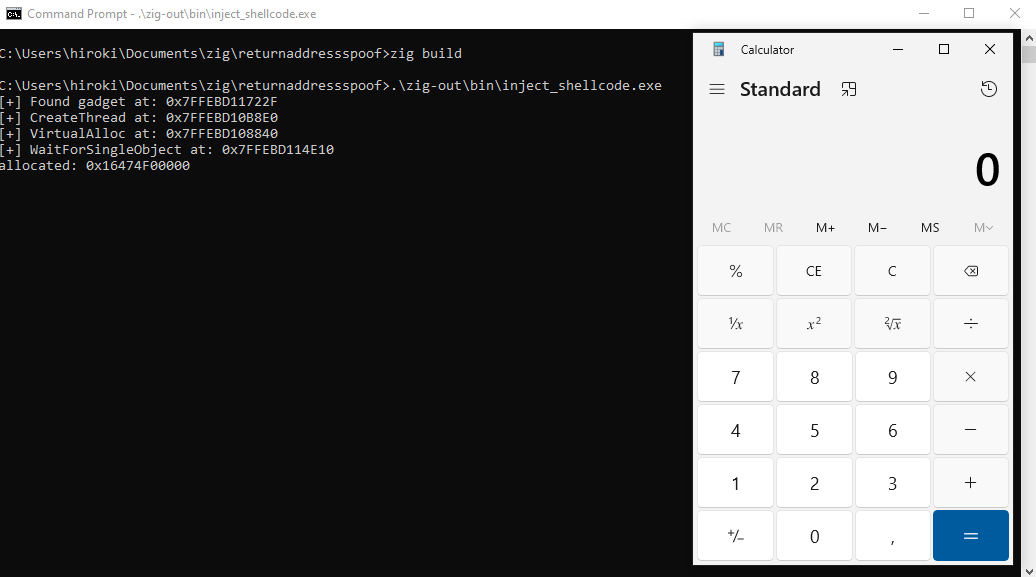Select the Command Prompt title bar
This screenshot has height=577, width=1036.
(400, 13)
